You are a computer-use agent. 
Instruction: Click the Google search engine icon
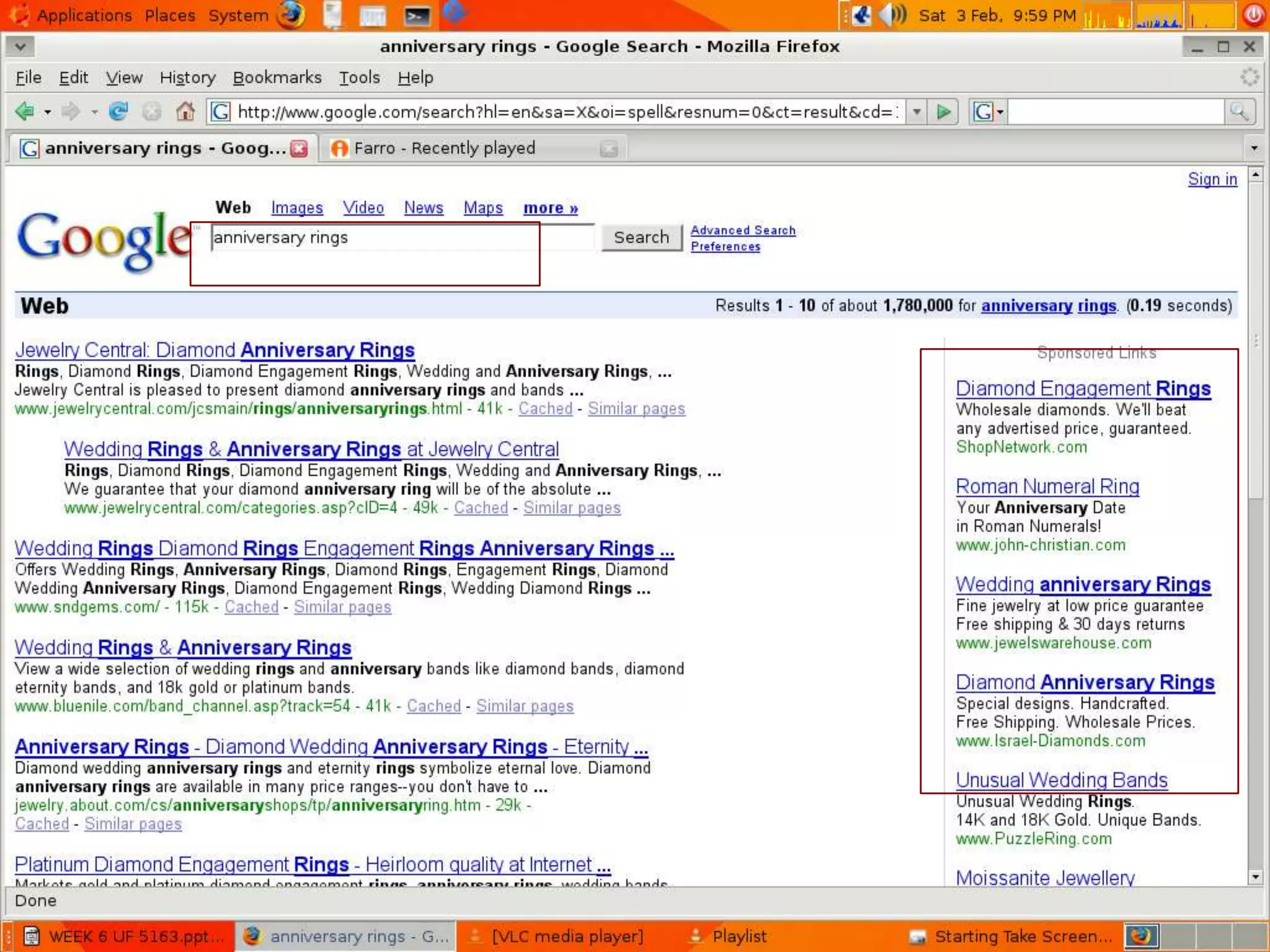[984, 112]
